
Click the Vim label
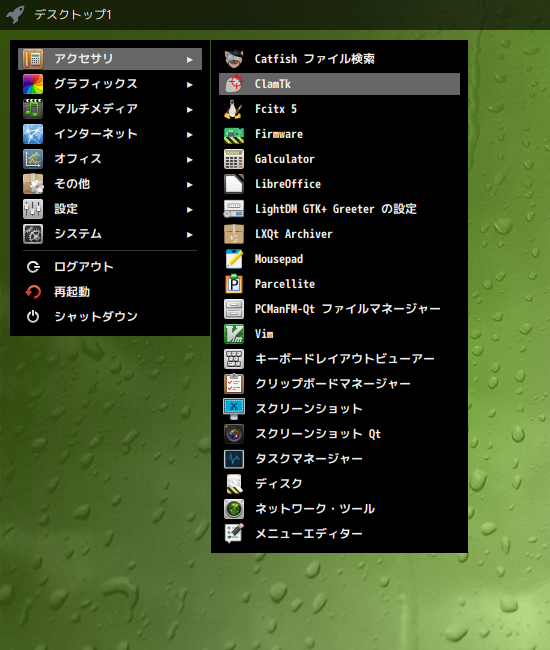pyautogui.click(x=264, y=334)
